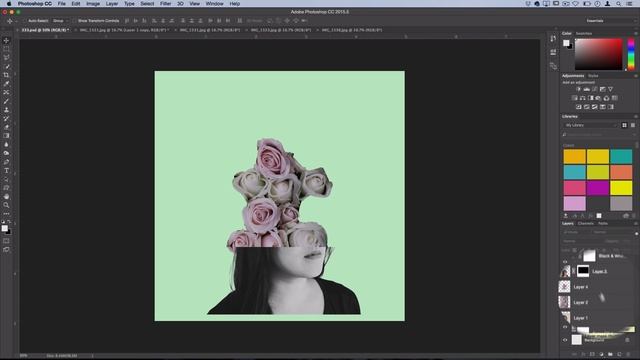This screenshot has height=360, width=640.
Task: Open the My Library dropdown
Action: click(x=590, y=125)
